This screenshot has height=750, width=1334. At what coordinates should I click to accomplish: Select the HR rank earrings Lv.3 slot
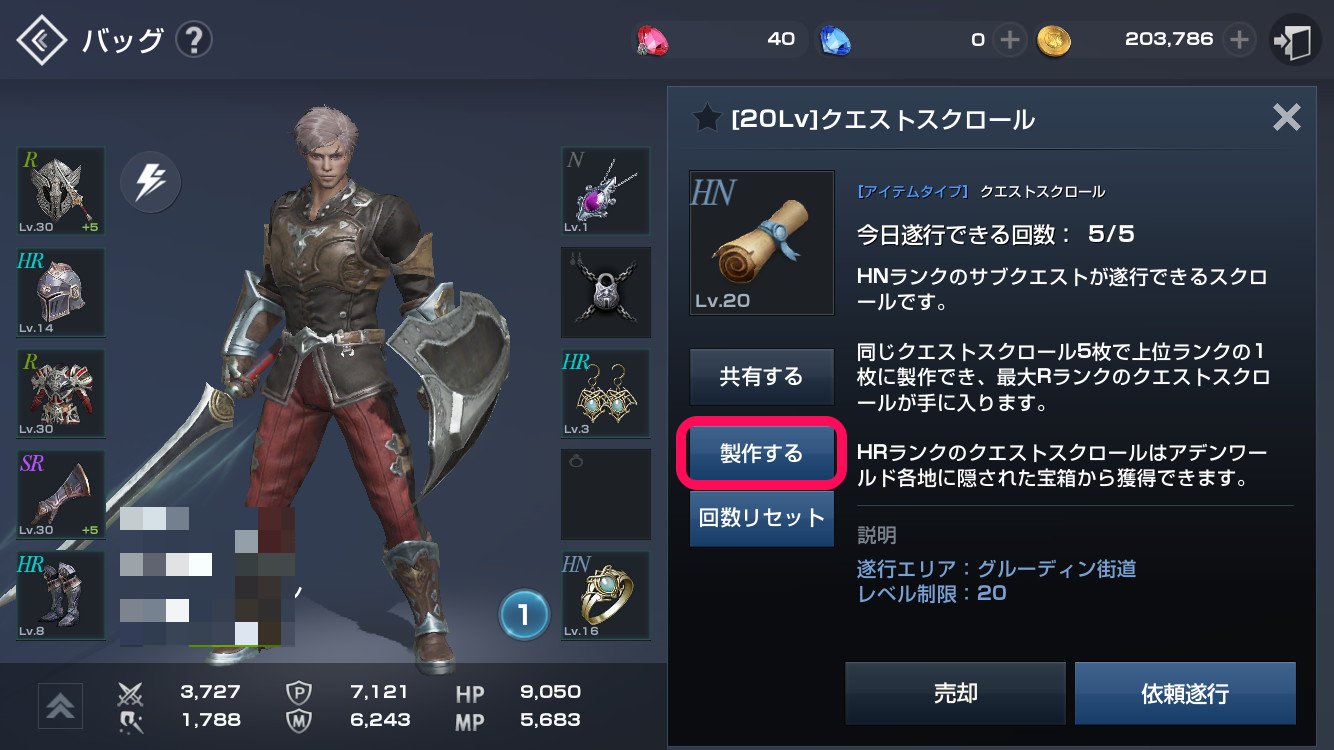click(606, 393)
